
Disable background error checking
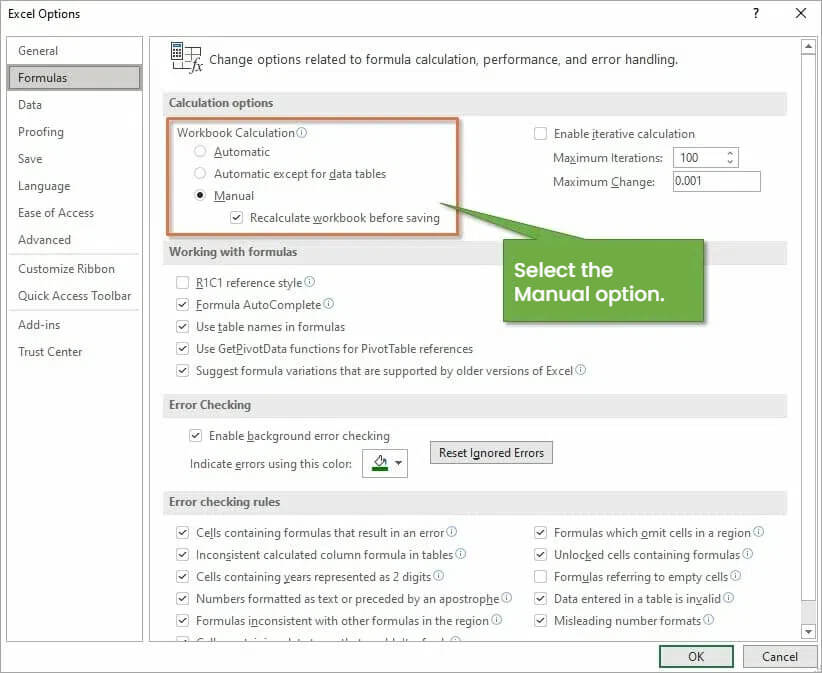point(197,435)
